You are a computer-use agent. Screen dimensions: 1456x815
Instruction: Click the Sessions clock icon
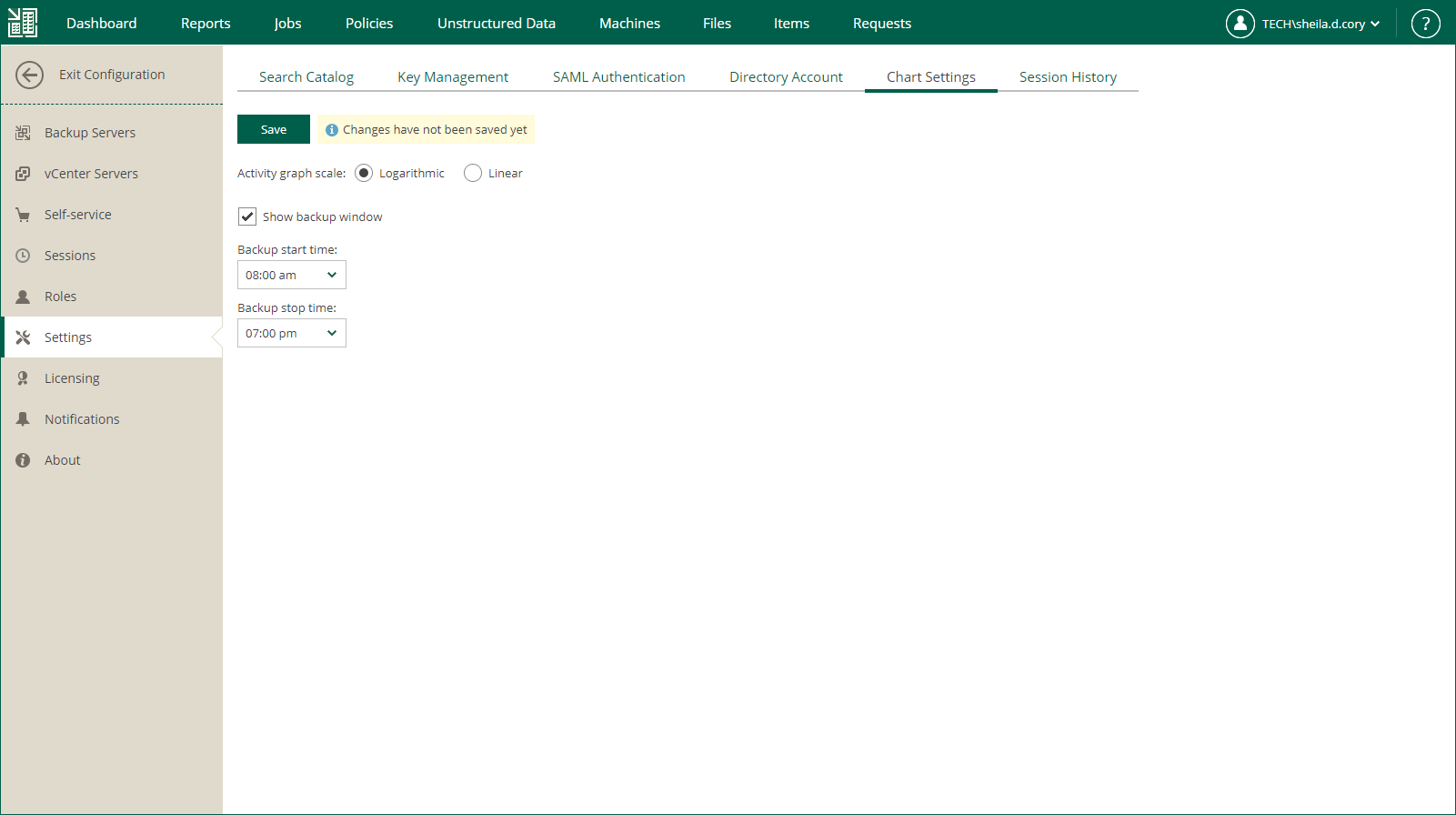pyautogui.click(x=23, y=256)
